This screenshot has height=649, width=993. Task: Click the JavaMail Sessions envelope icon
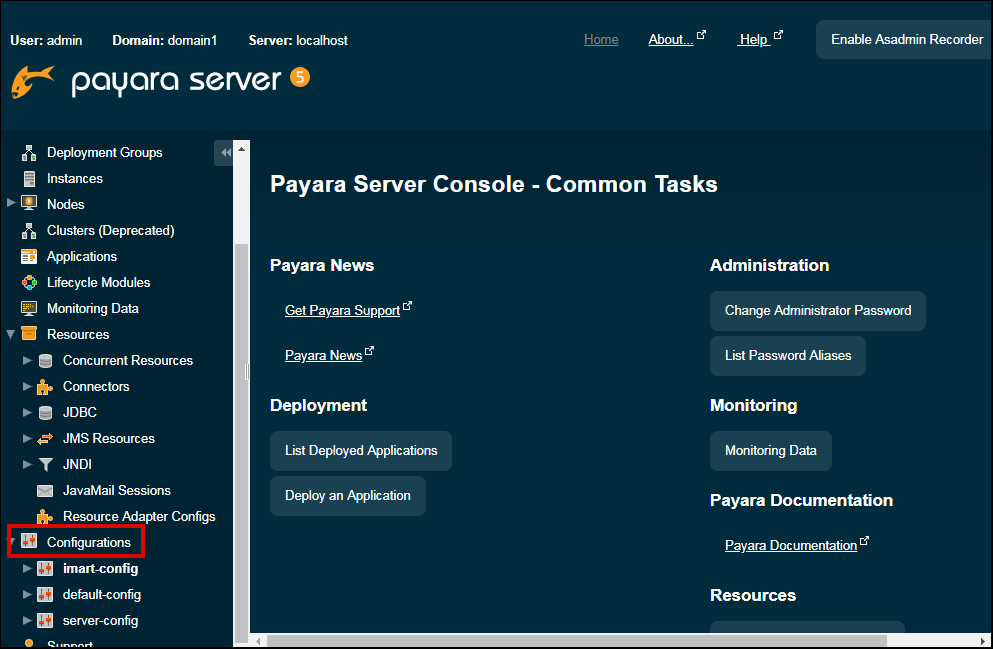point(45,491)
